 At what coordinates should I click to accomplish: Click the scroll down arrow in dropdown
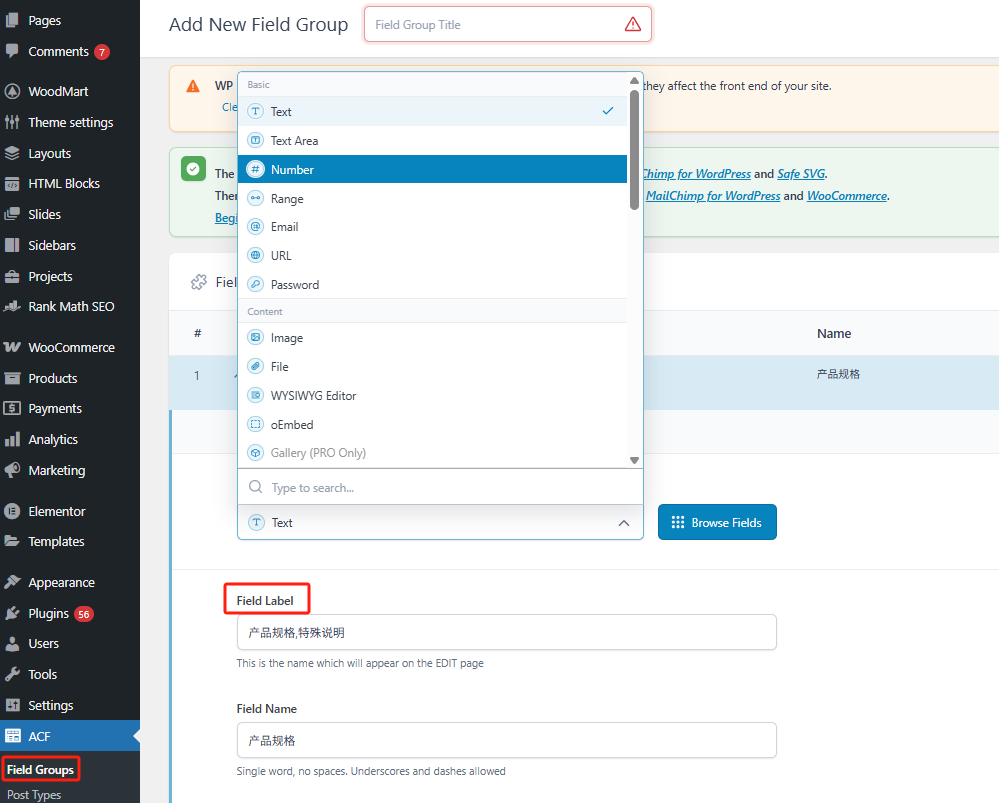click(634, 460)
